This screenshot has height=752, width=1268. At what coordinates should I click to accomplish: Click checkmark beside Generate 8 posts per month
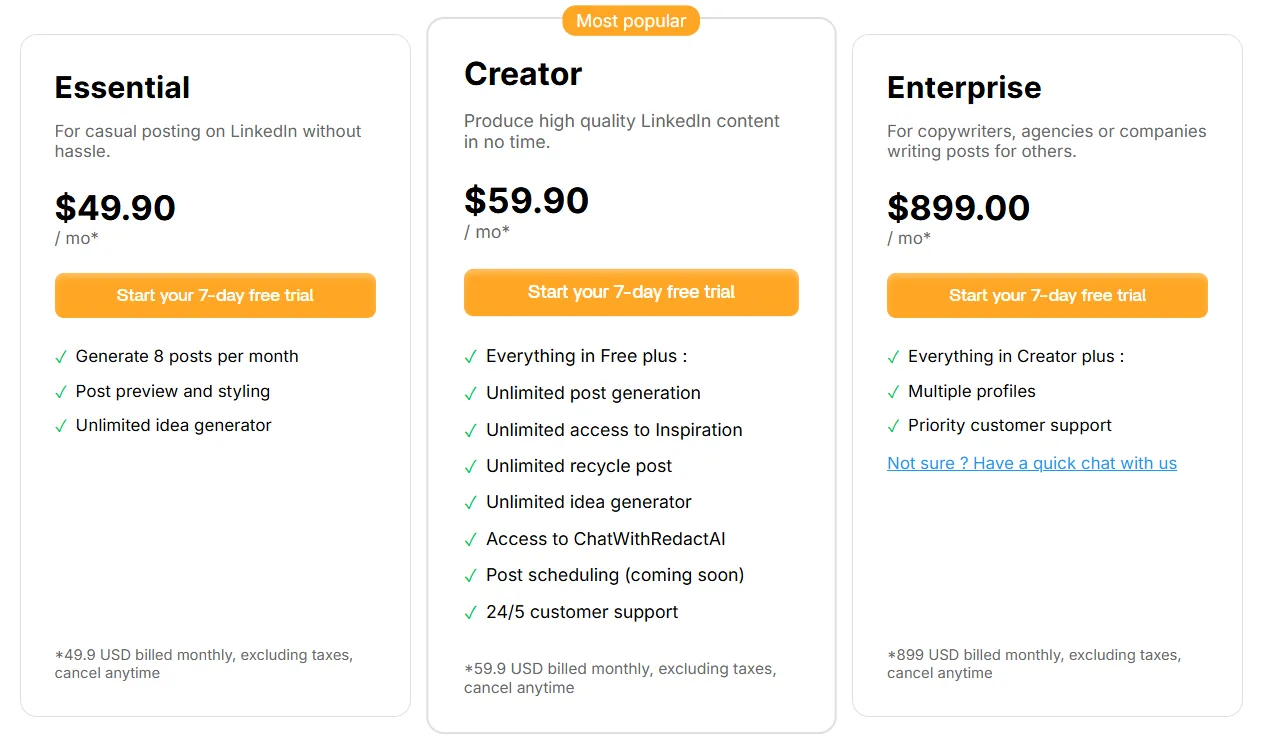(x=61, y=357)
